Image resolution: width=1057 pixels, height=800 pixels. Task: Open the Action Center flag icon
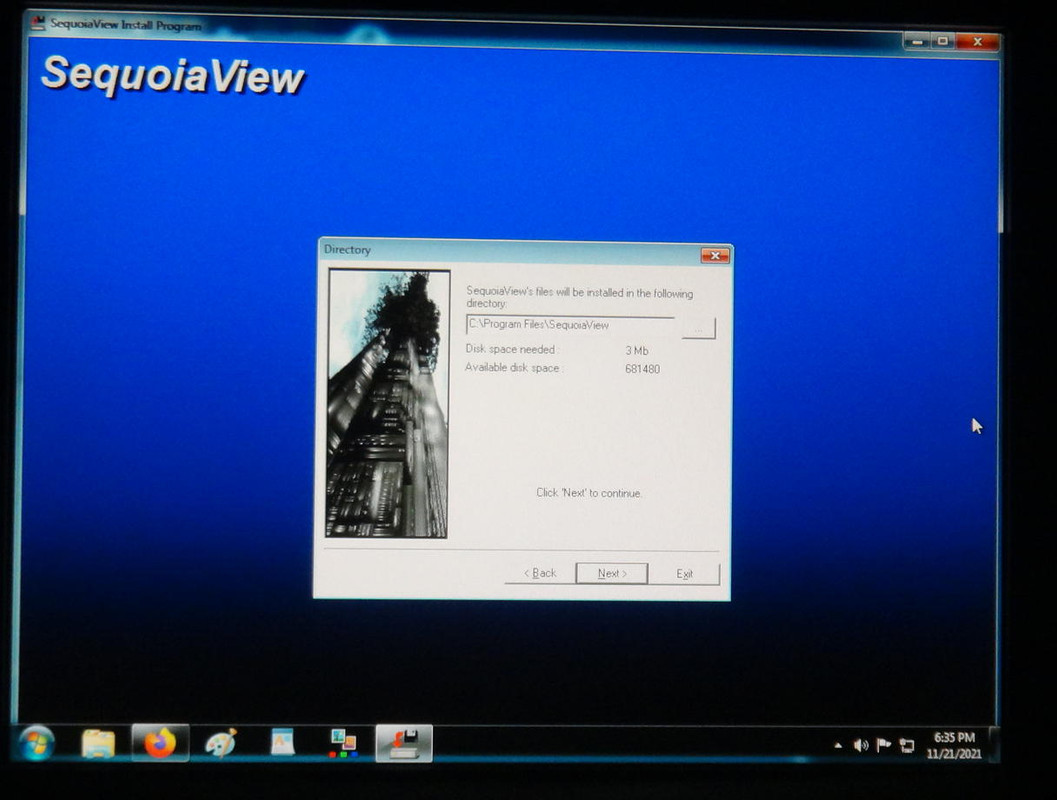pos(883,745)
